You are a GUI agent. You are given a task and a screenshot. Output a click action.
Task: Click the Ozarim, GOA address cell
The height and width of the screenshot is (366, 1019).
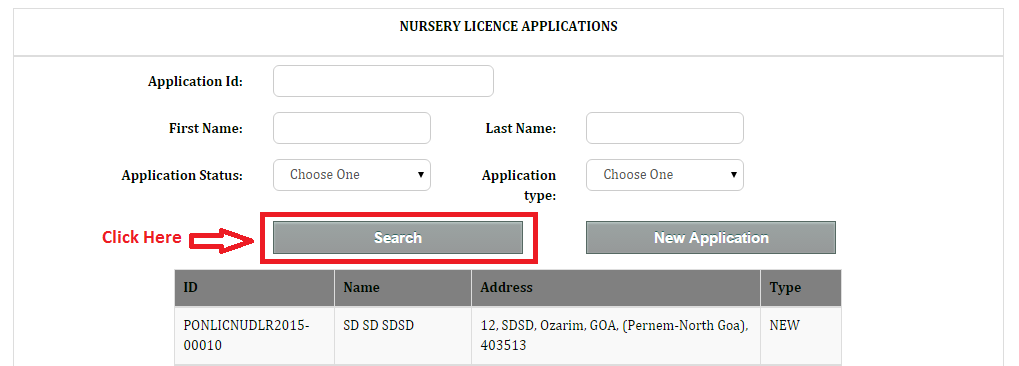614,335
